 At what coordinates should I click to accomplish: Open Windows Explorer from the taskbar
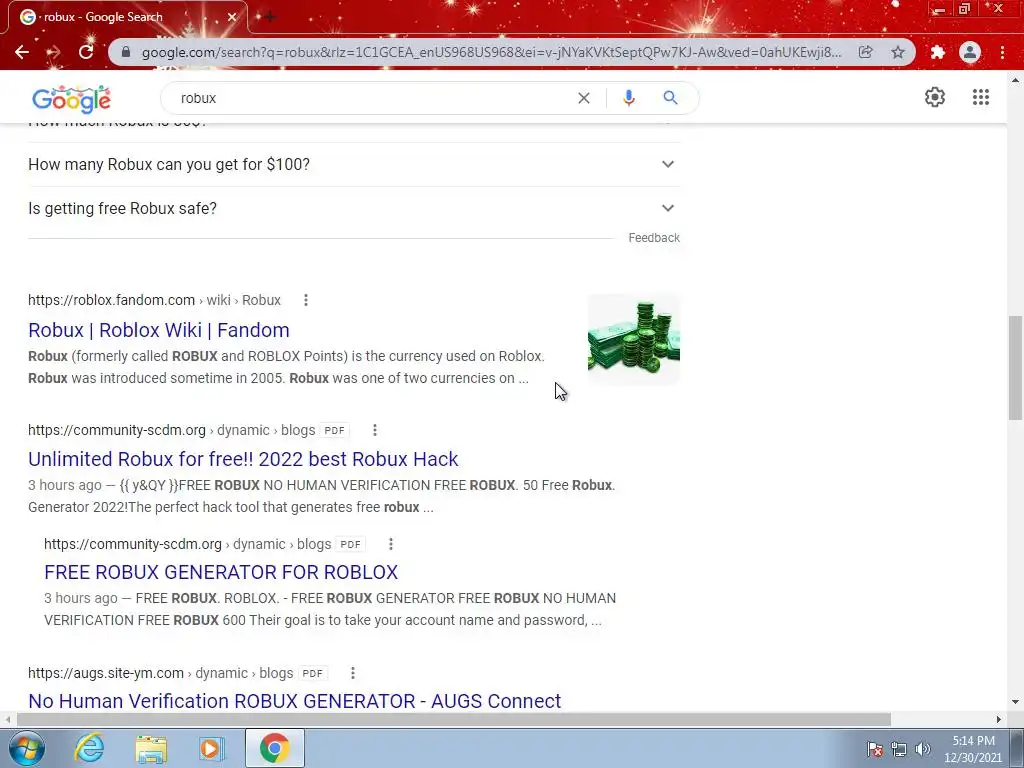150,748
